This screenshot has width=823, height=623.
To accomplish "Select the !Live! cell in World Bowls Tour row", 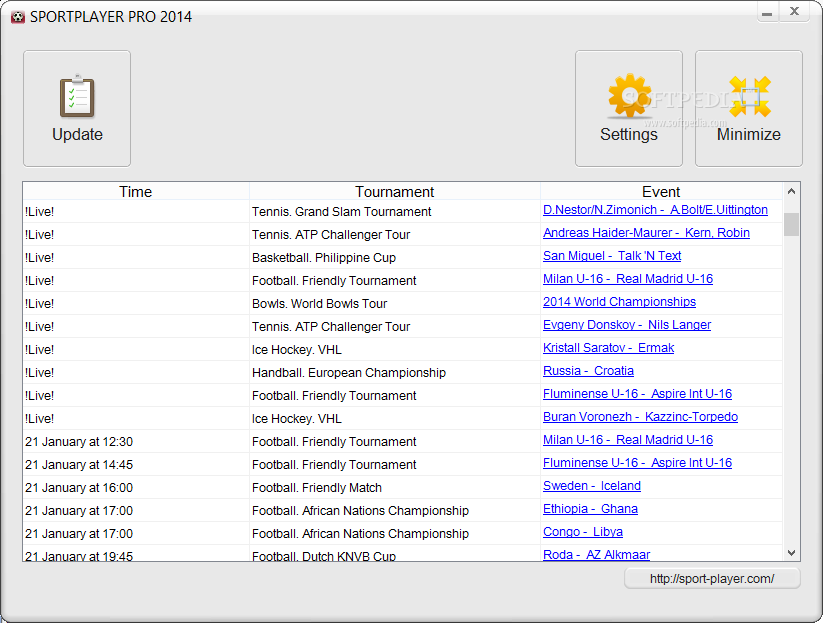I will (x=136, y=304).
